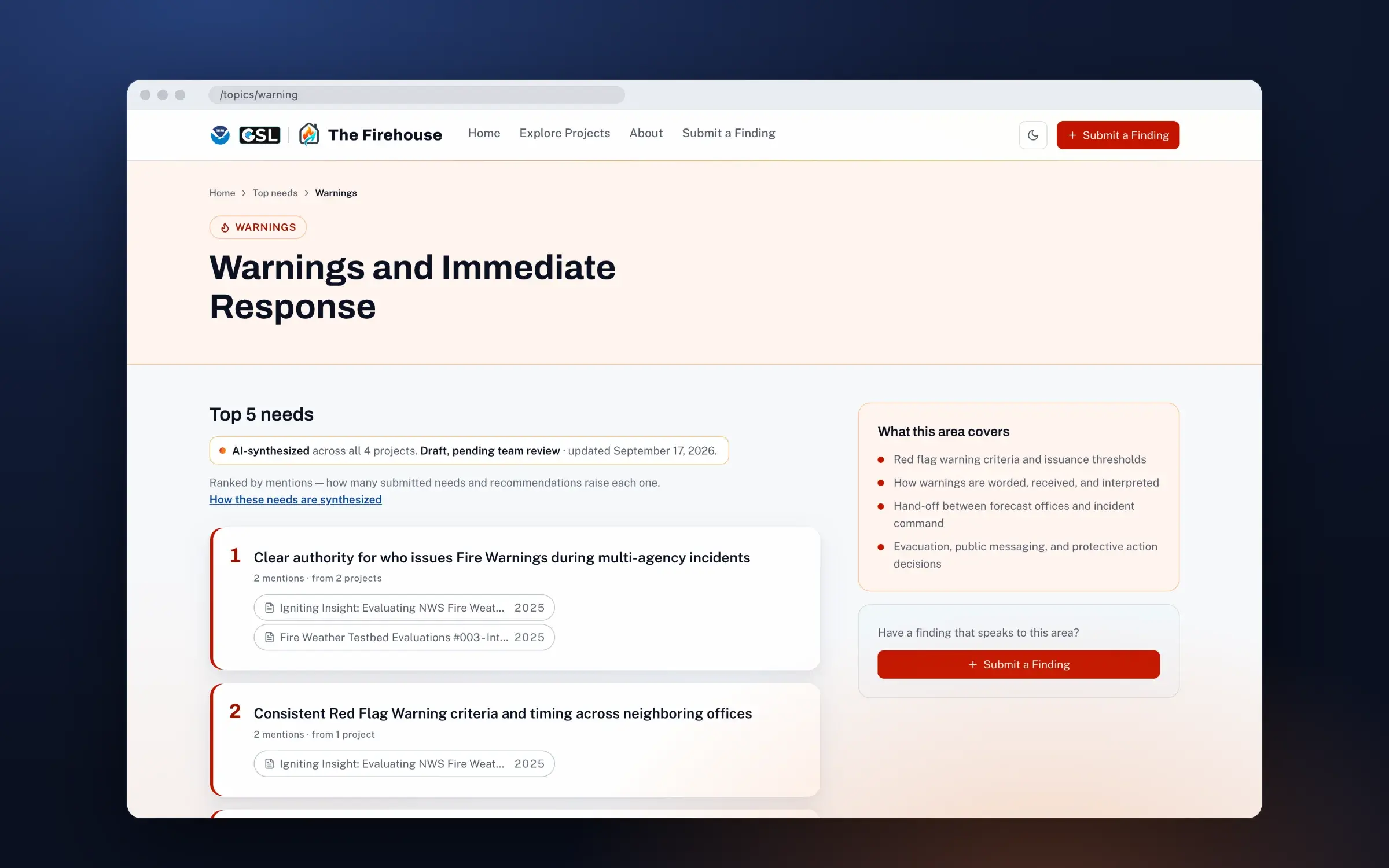Click the Red flag warning criteria bullet text
This screenshot has width=1389, height=868.
[1019, 459]
